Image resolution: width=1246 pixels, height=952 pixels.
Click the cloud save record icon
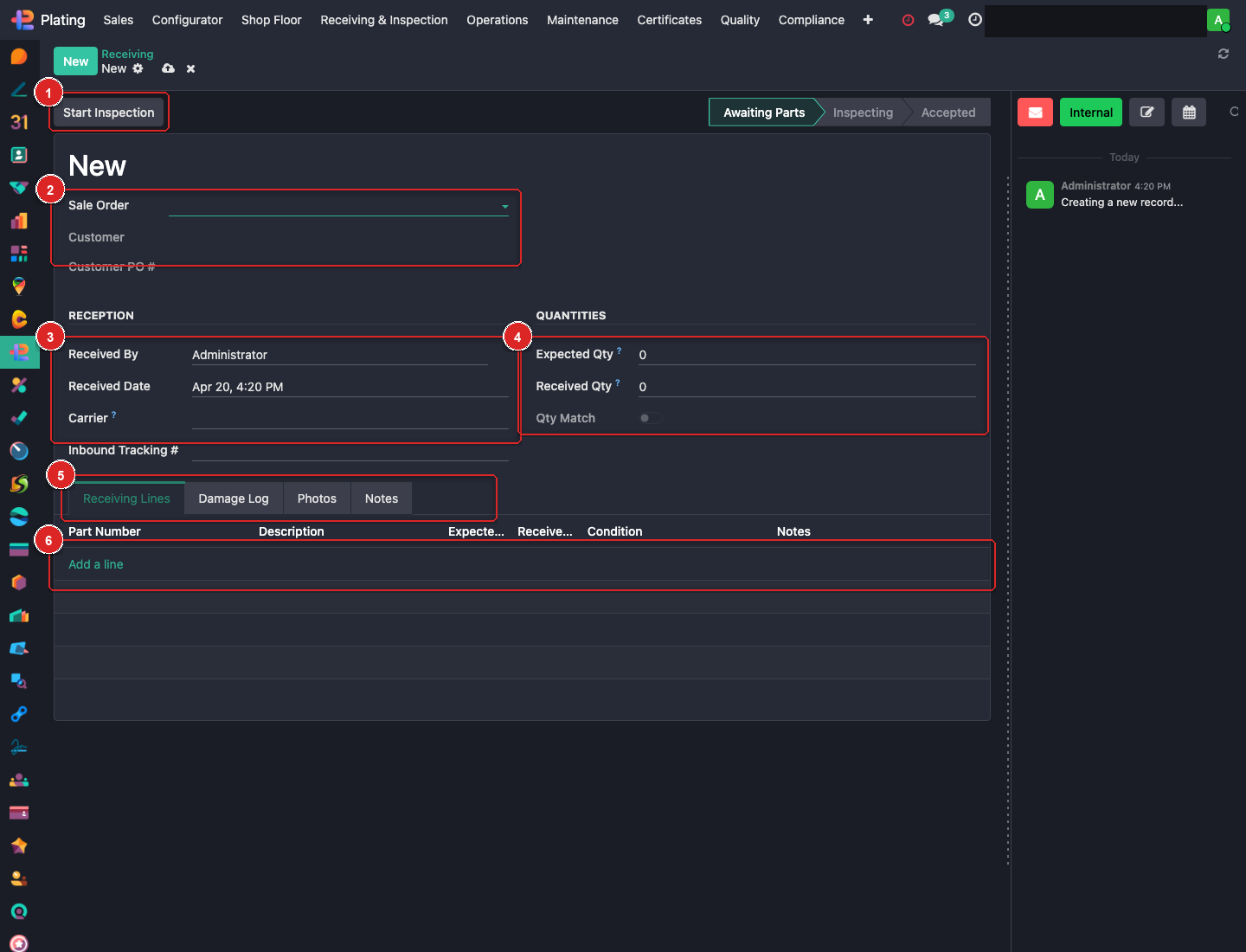tap(168, 68)
